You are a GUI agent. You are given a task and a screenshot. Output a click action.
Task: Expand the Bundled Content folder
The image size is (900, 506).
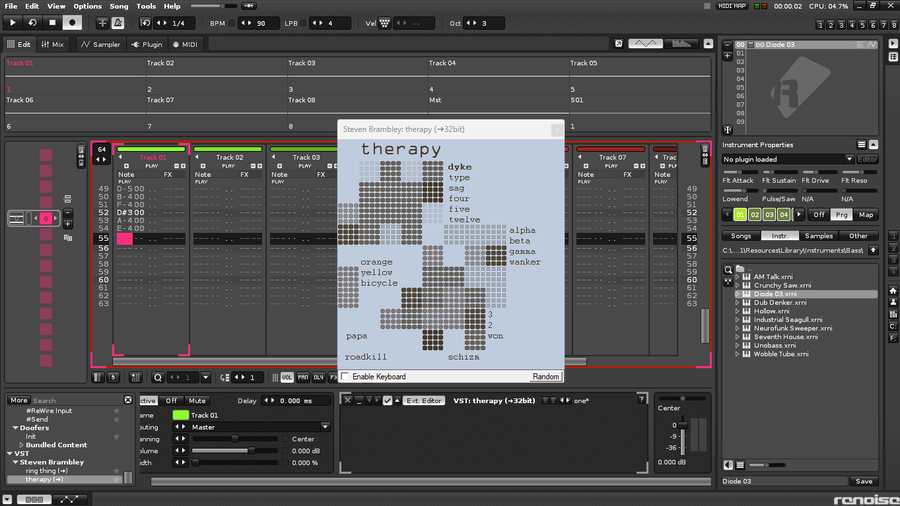tap(21, 445)
